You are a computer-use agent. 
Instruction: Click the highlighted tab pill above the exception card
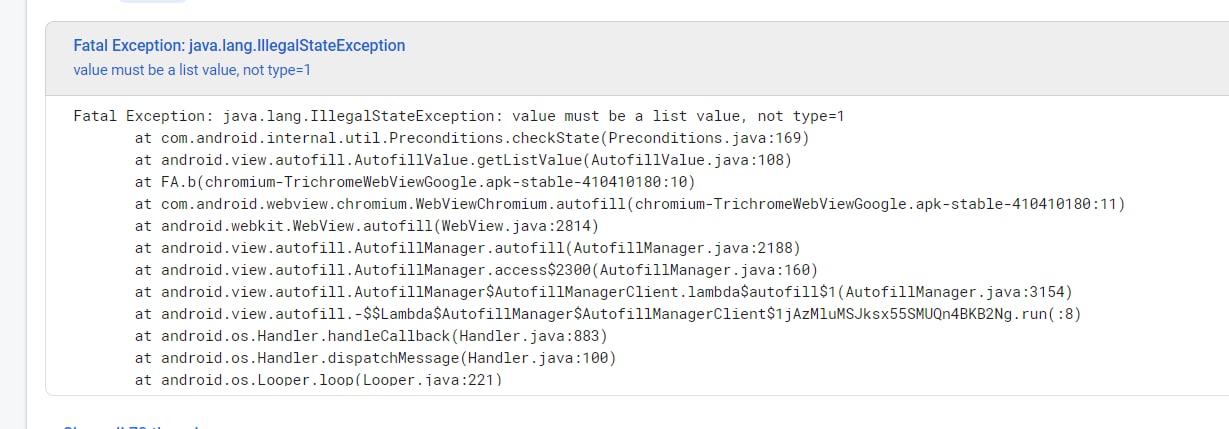point(152,1)
